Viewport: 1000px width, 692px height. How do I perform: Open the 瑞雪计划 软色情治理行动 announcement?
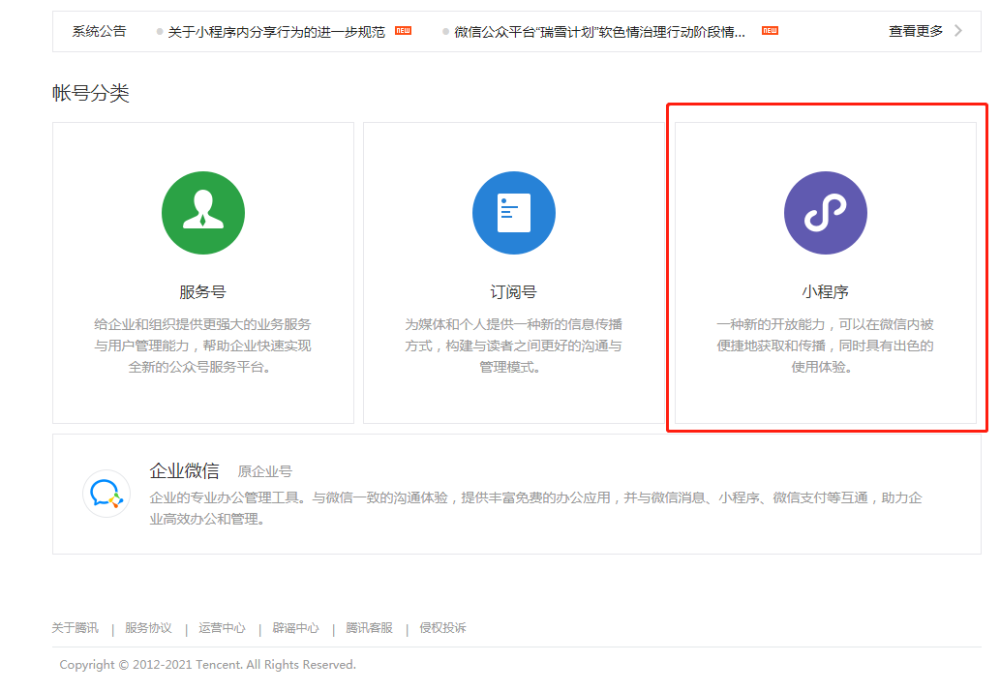599,32
